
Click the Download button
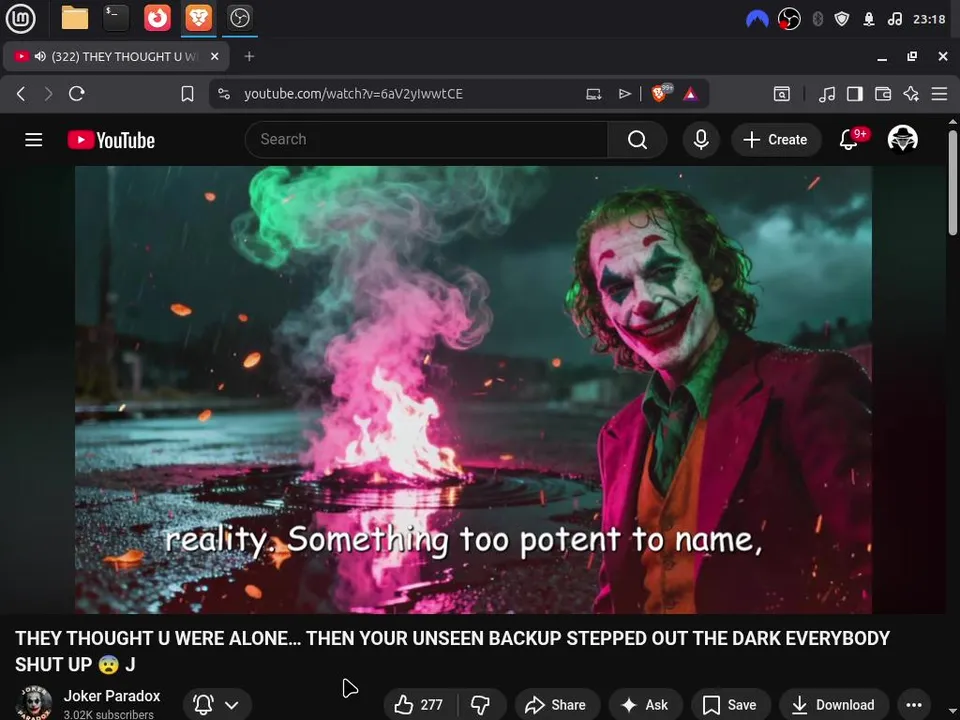click(x=834, y=705)
